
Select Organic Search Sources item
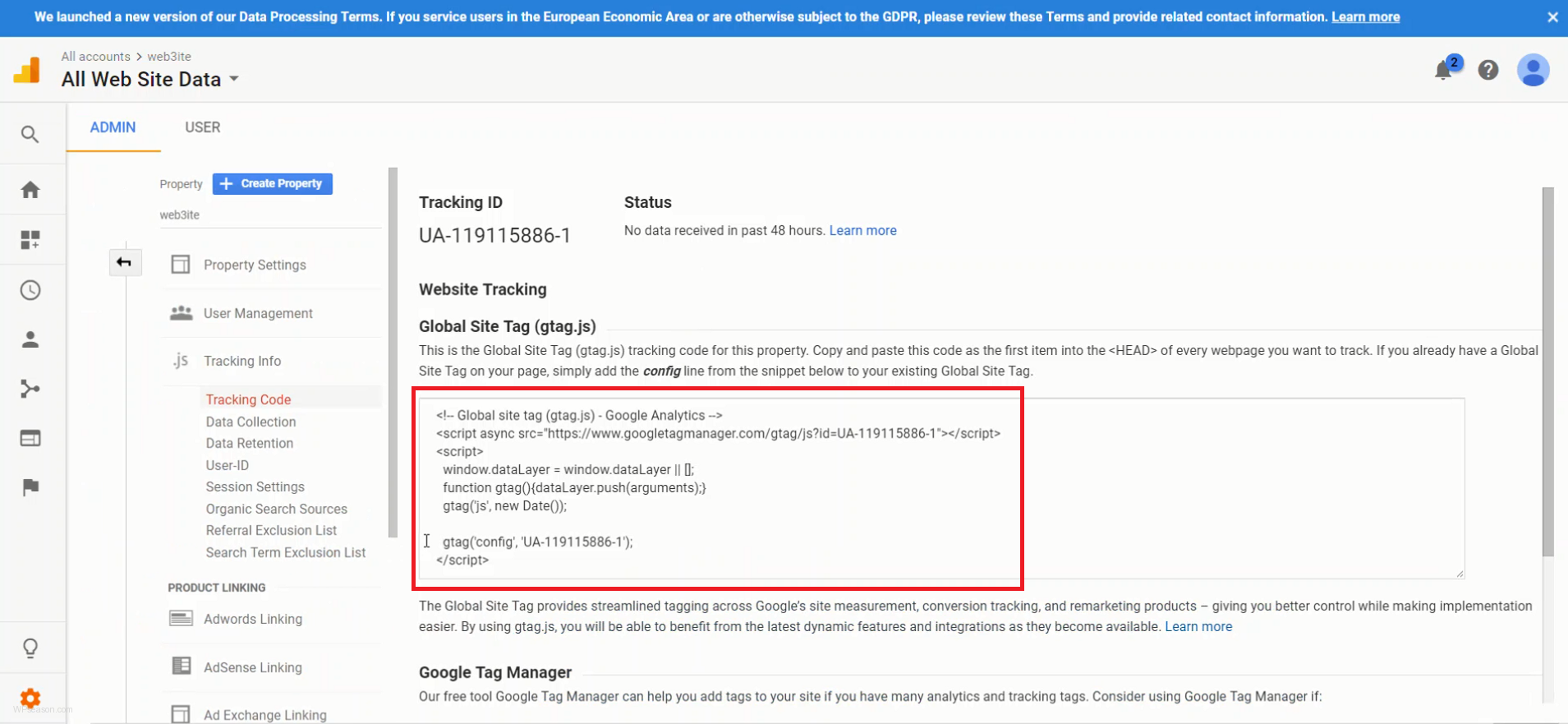[x=276, y=509]
